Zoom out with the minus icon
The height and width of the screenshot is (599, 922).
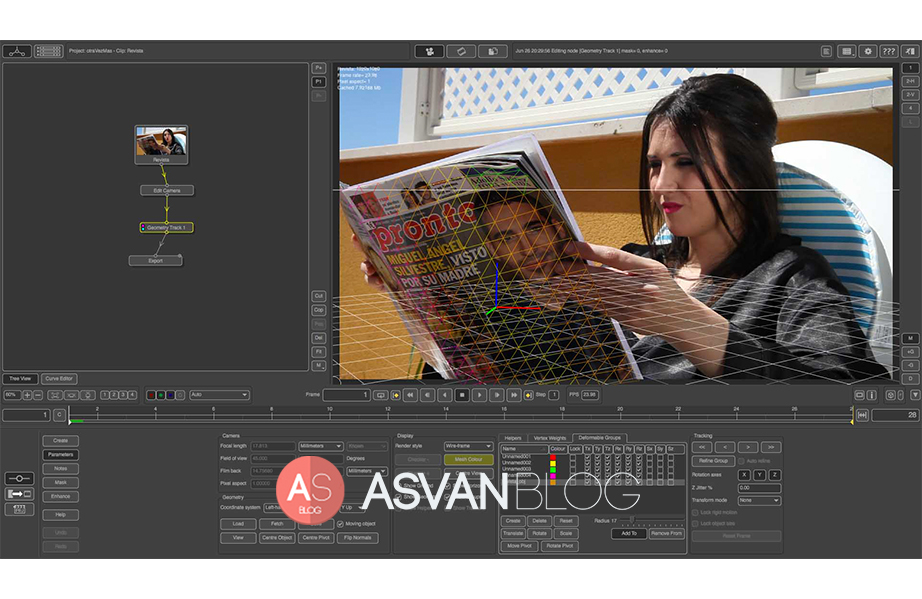(38, 395)
